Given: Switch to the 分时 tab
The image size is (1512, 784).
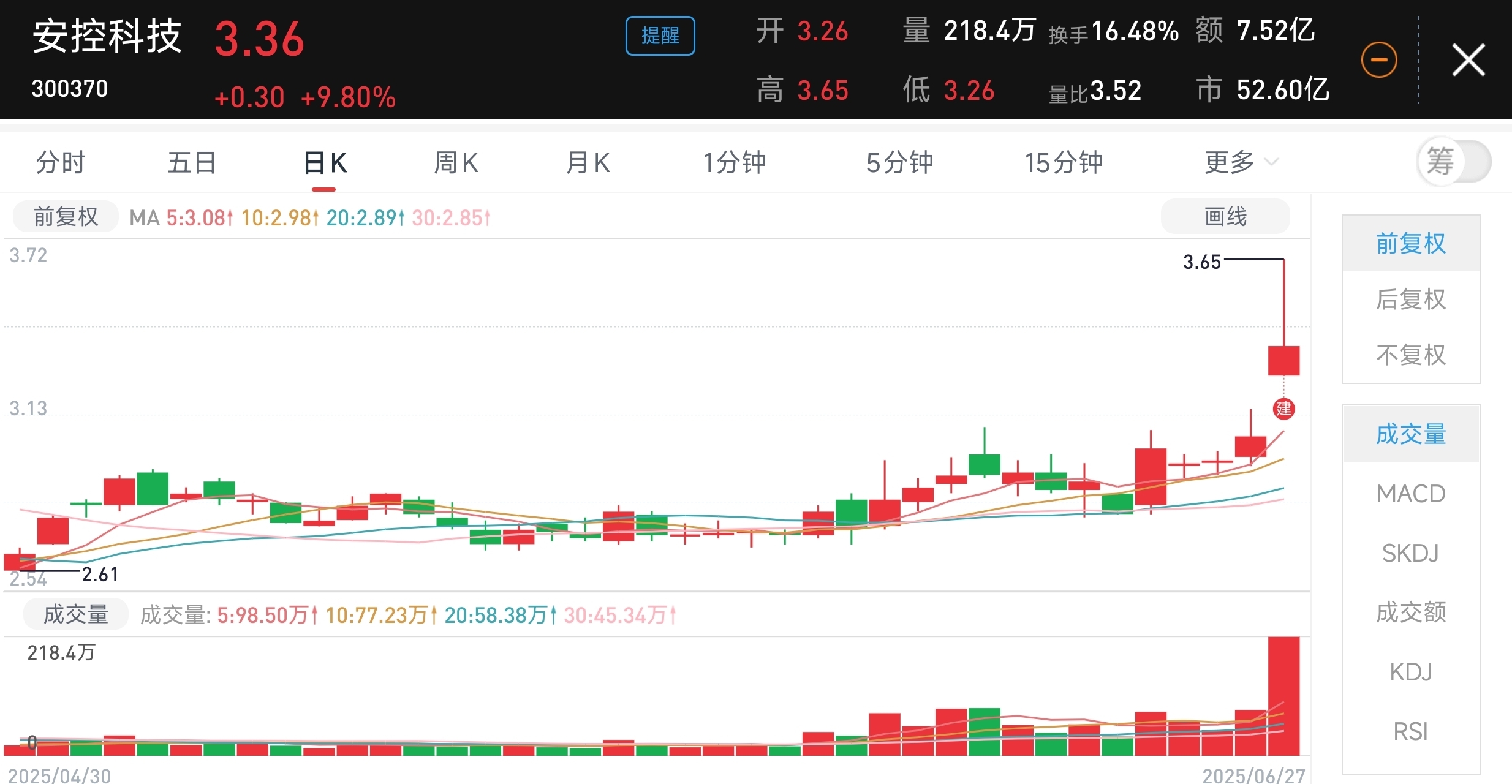Looking at the screenshot, I should pos(60,163).
